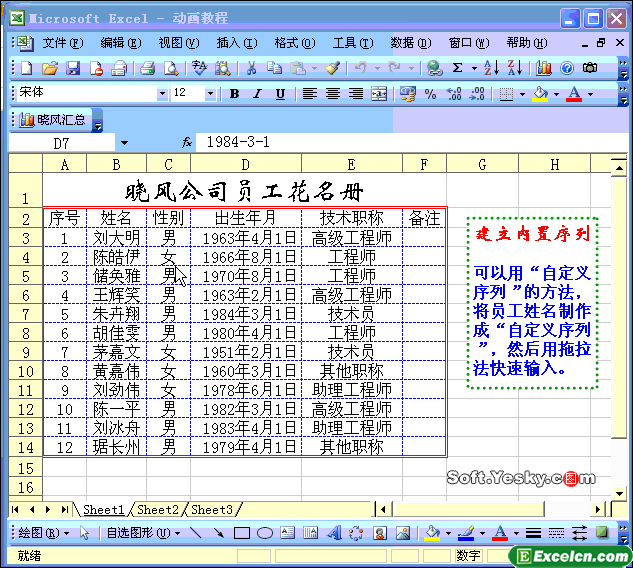
Task: Apply red font color in formatting toolbar
Action: [x=574, y=94]
